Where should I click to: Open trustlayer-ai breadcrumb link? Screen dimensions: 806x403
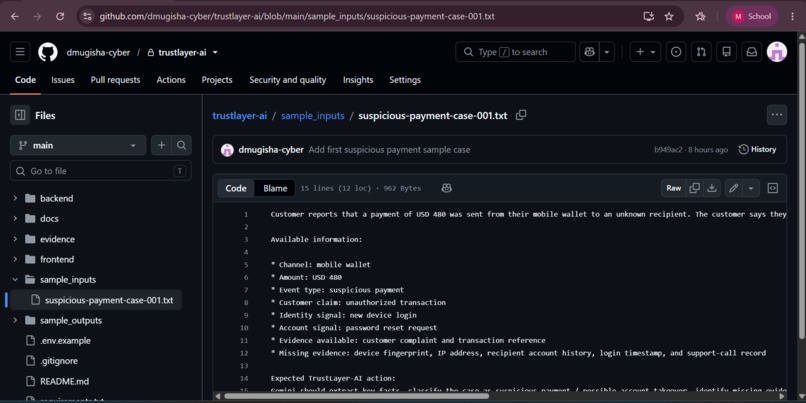point(240,116)
